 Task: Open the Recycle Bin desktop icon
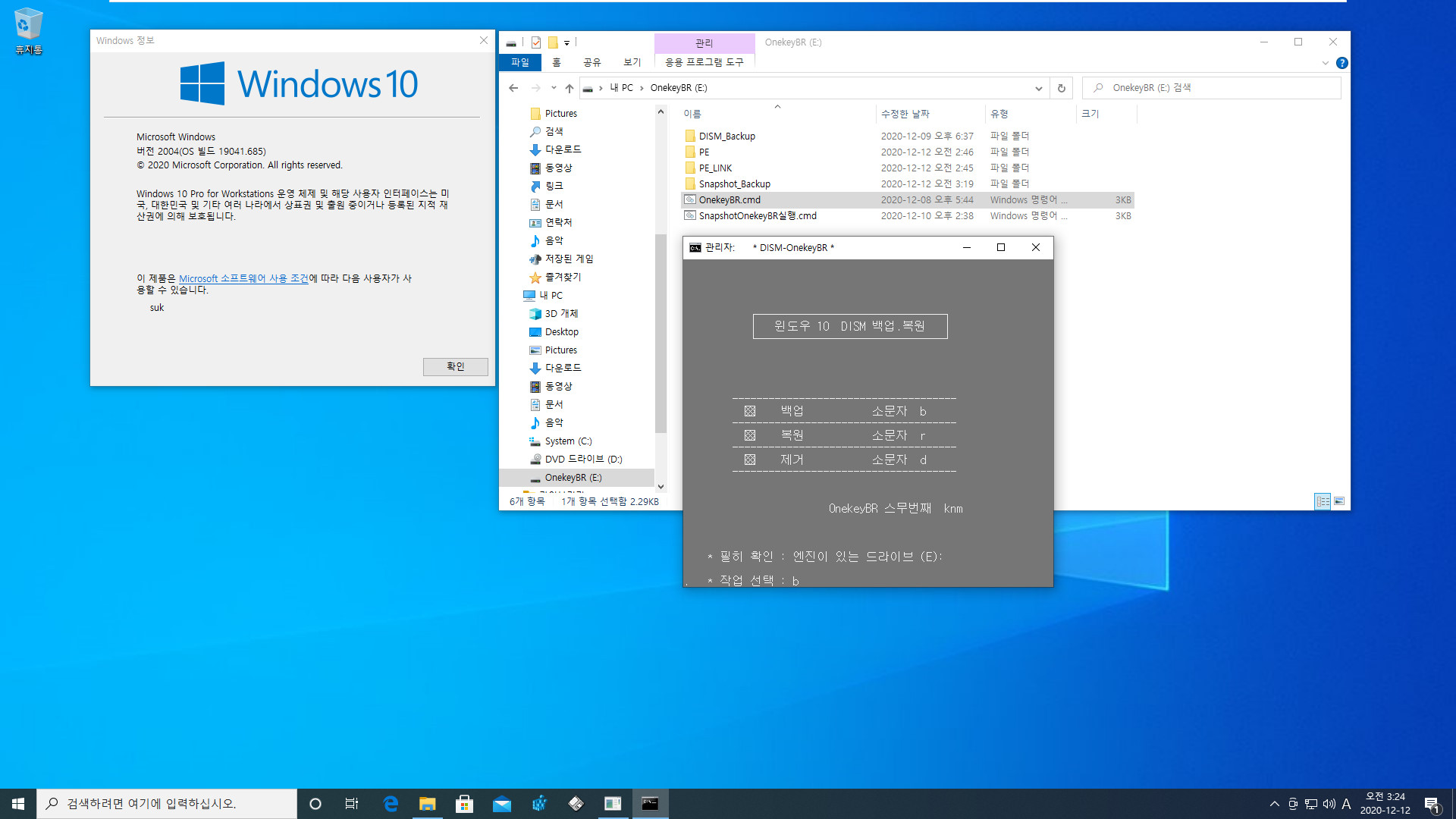[x=28, y=31]
